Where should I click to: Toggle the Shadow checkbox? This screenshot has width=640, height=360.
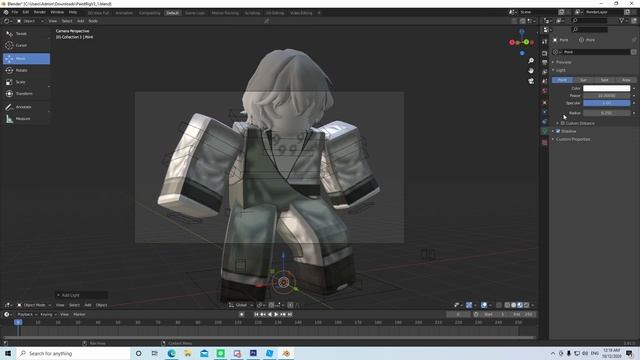558,131
